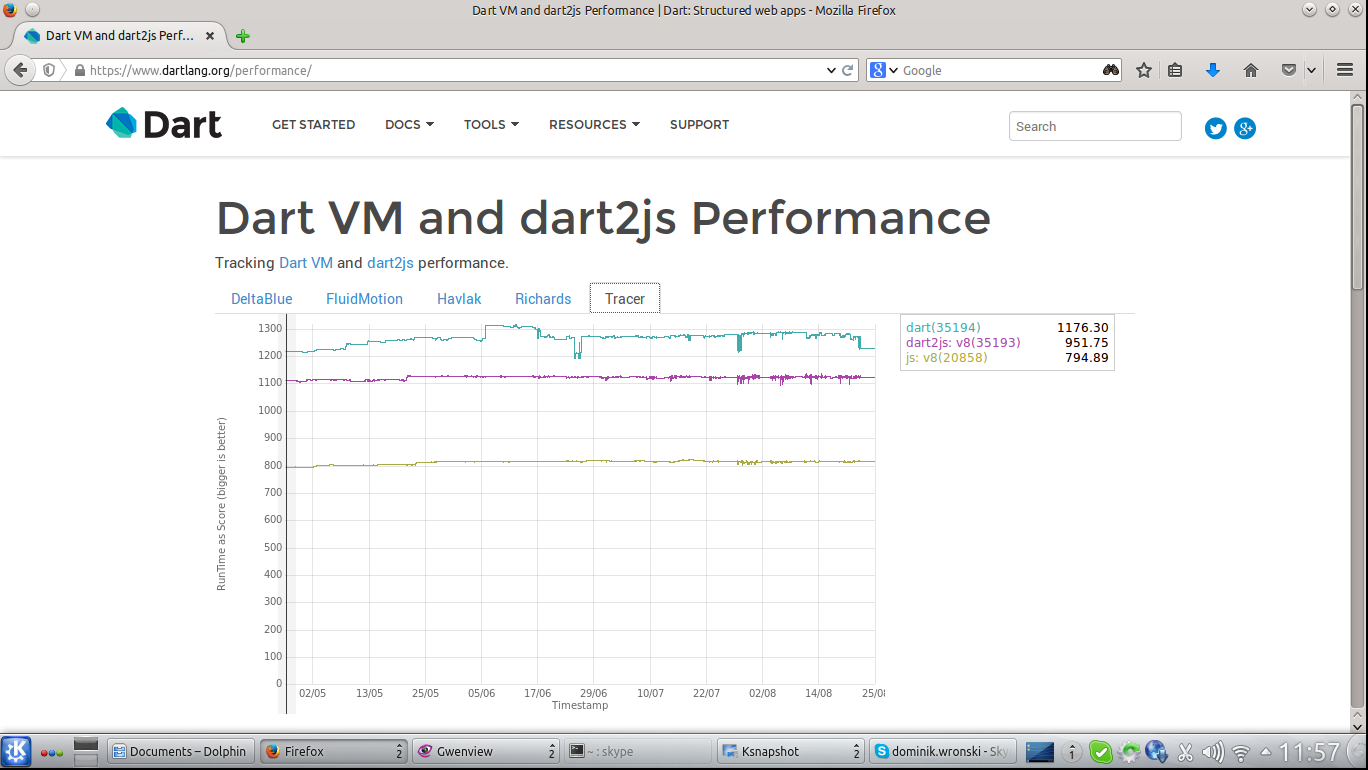Click the globe tray icon

coord(1157,752)
